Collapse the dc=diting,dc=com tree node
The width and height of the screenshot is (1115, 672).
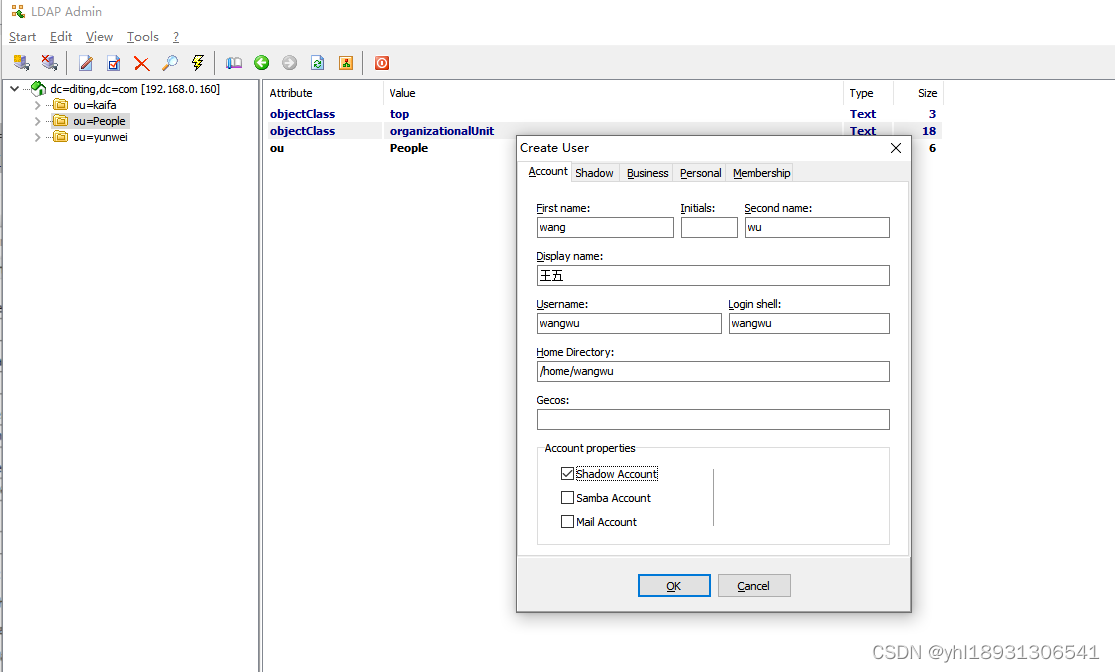(14, 88)
